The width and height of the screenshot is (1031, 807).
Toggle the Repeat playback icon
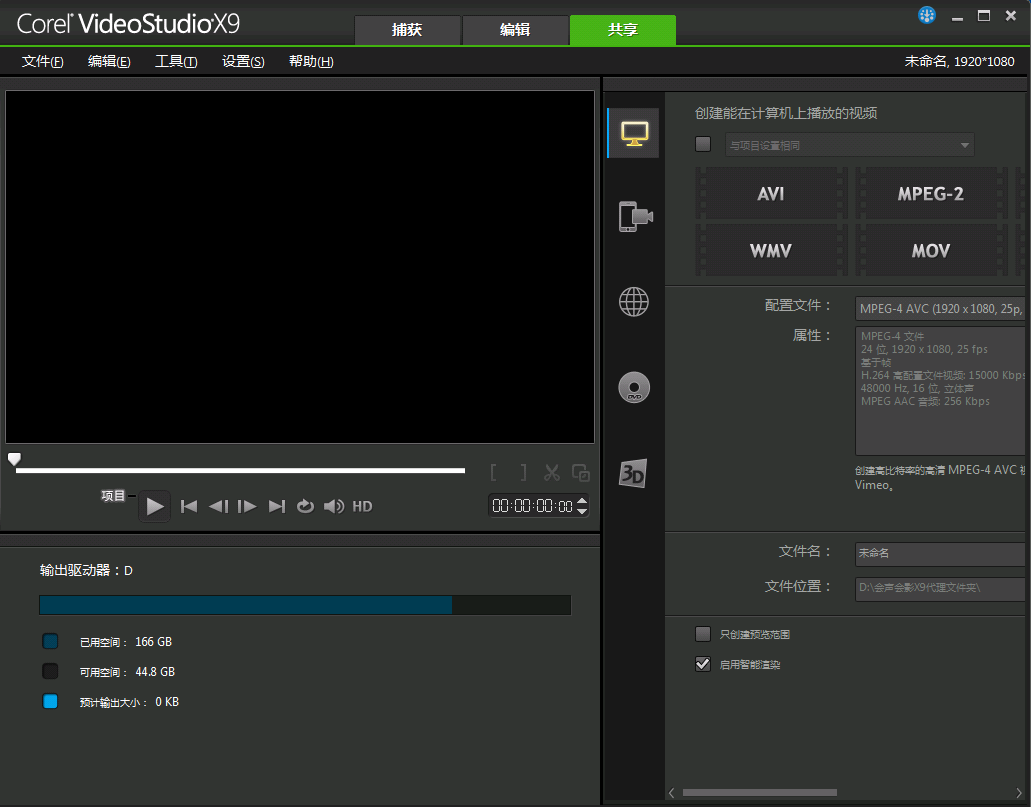pos(305,506)
